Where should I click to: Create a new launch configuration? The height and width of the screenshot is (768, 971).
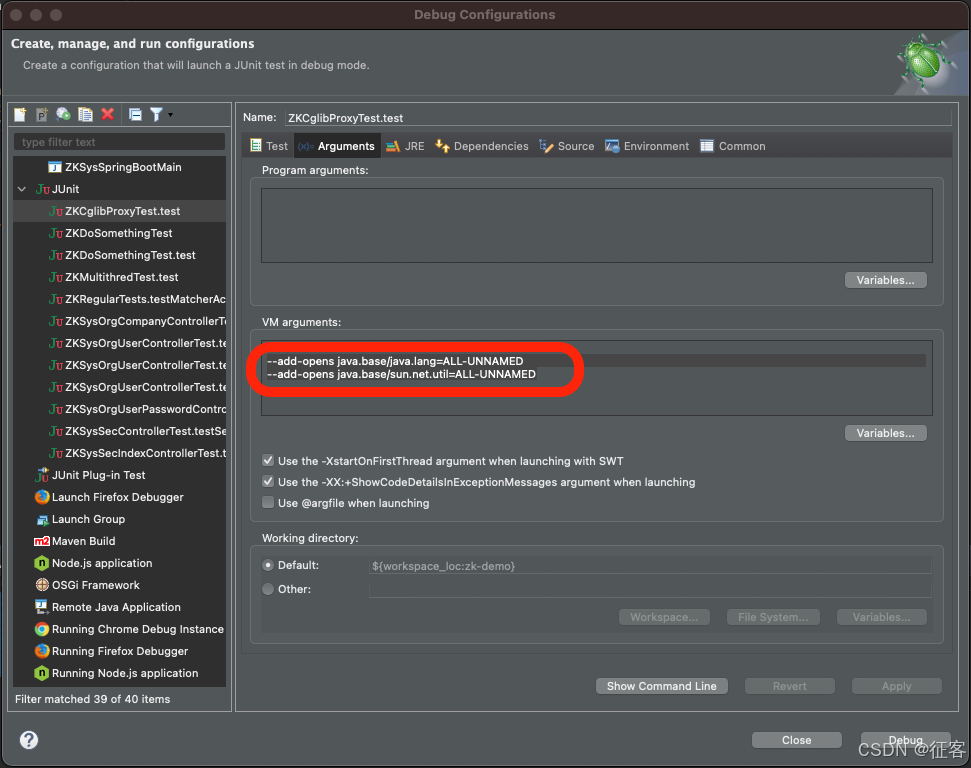[20, 115]
